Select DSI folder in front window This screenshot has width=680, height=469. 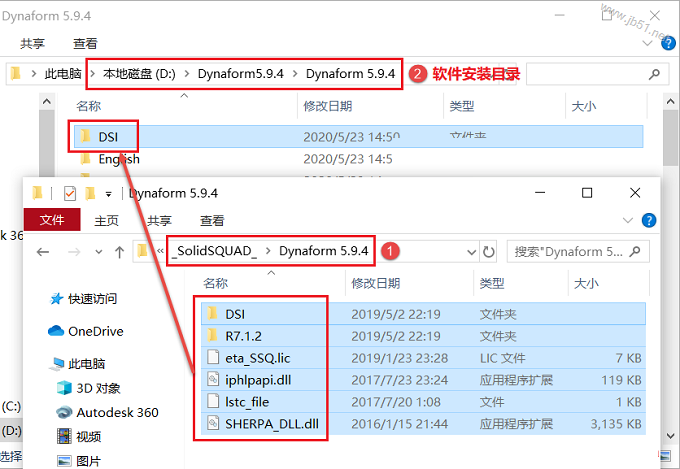pos(423,314)
